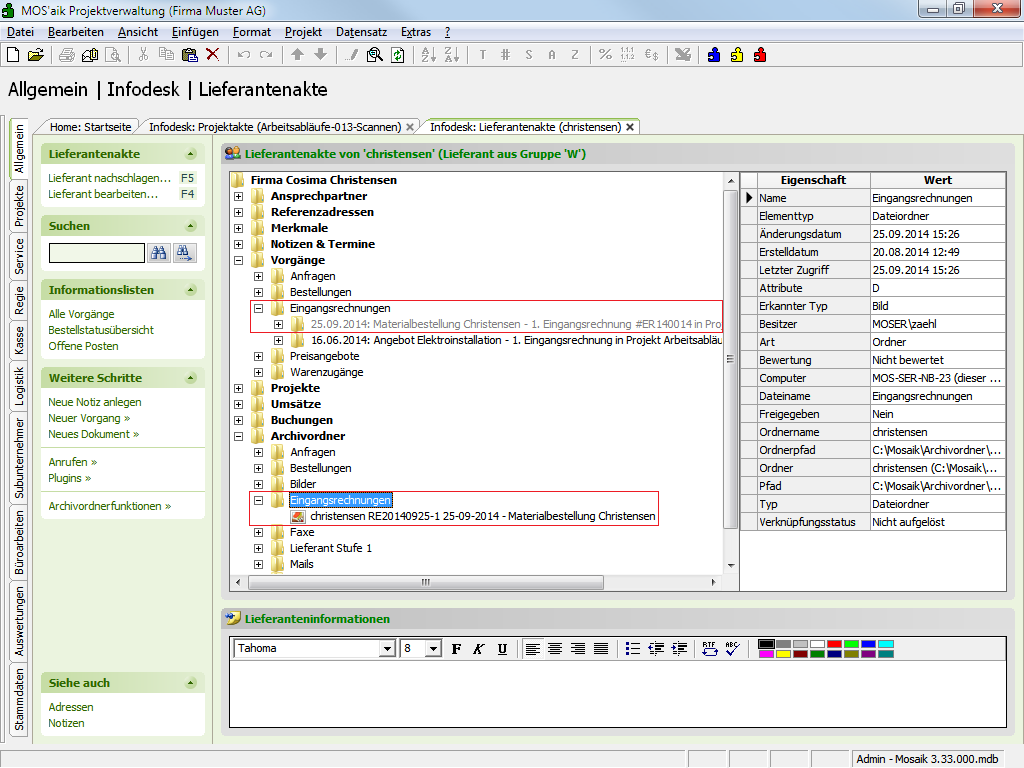Click the Open folder toolbar icon

click(x=35, y=55)
